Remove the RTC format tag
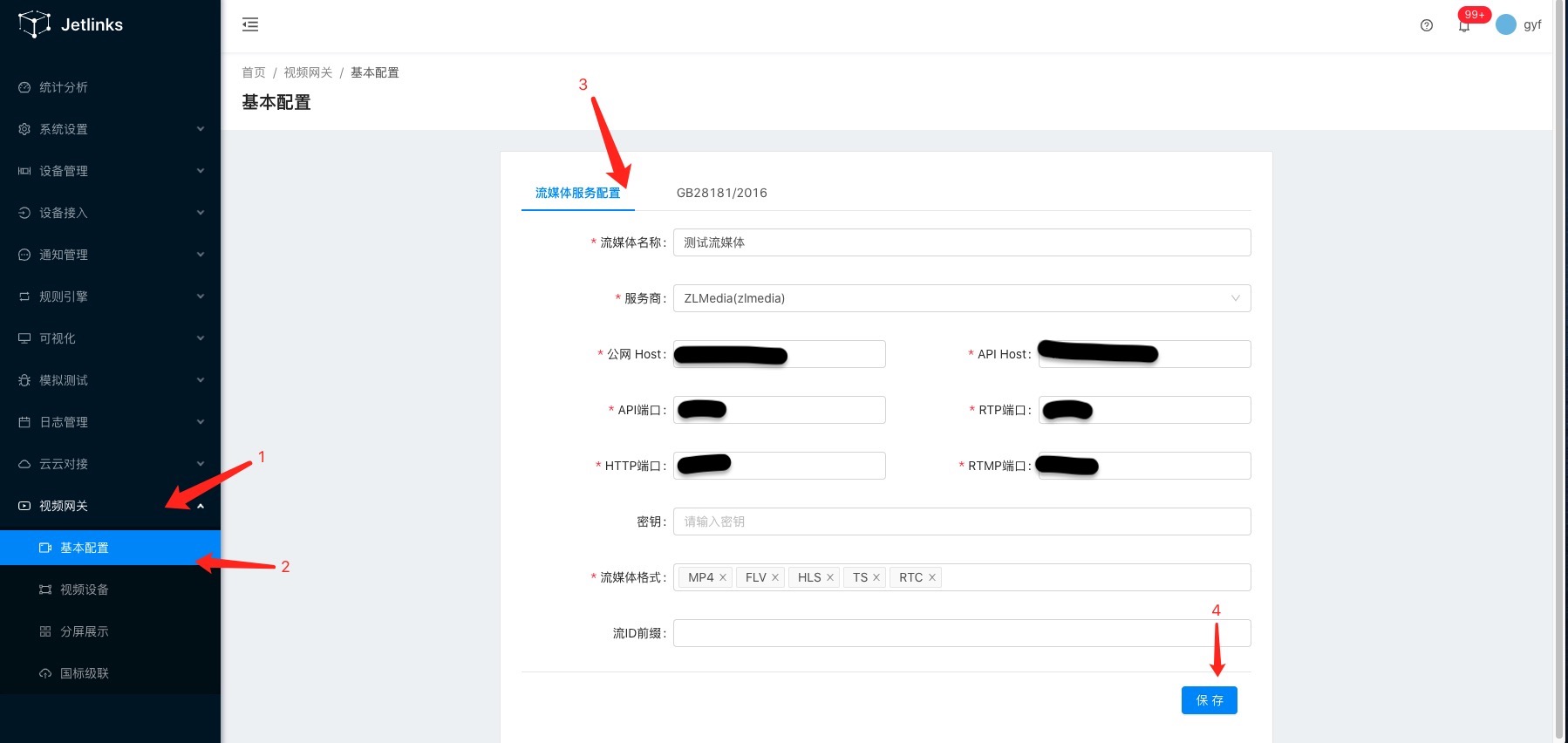1568x743 pixels. point(932,577)
